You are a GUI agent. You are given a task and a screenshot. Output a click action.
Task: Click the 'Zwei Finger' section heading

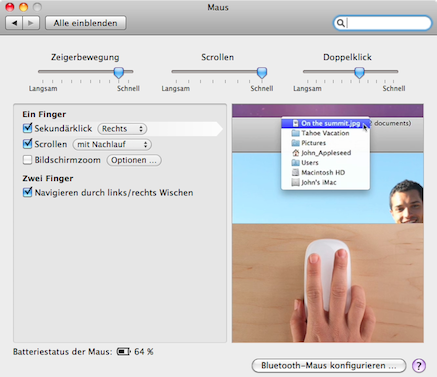click(48, 178)
